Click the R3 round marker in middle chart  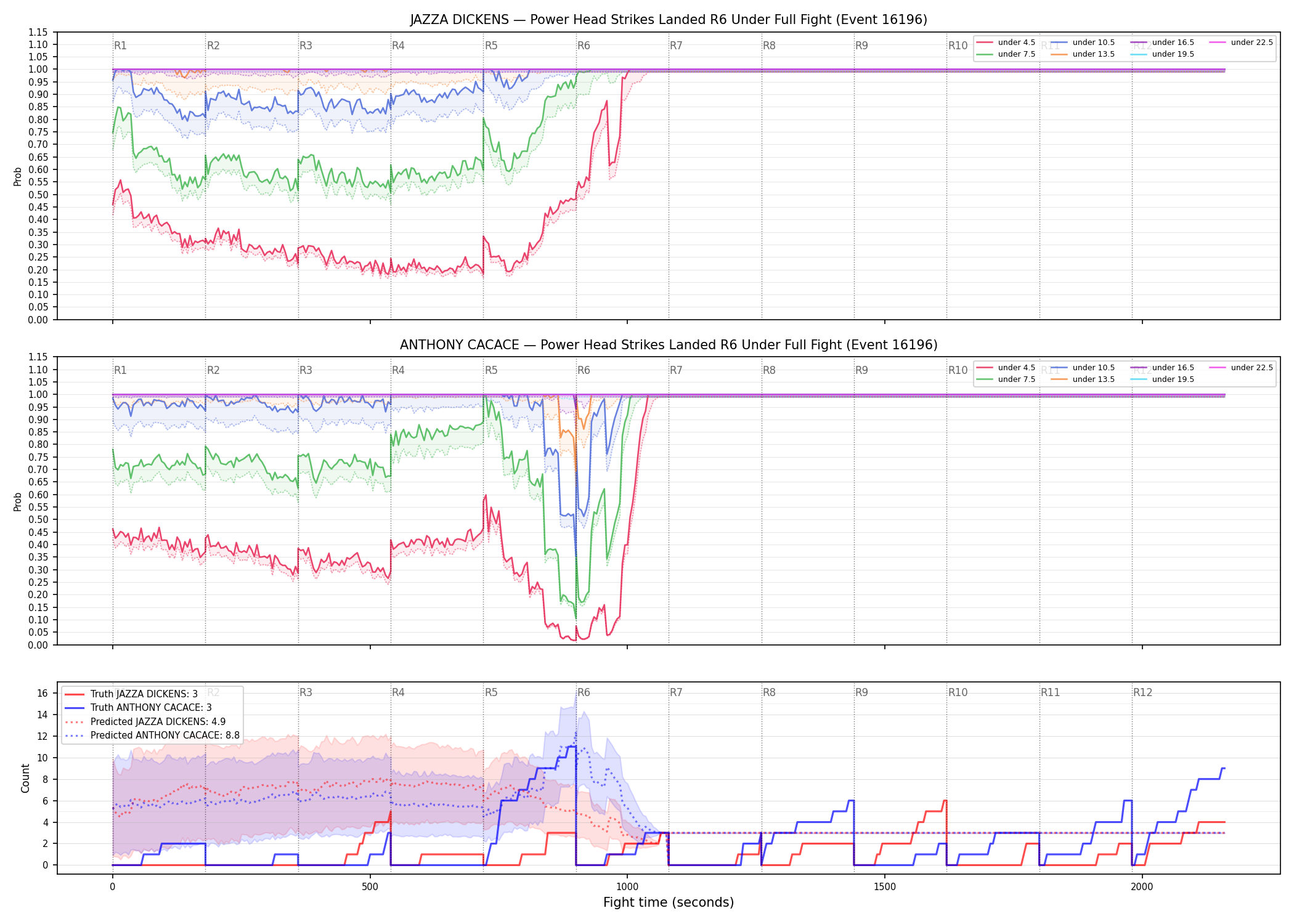(x=306, y=370)
